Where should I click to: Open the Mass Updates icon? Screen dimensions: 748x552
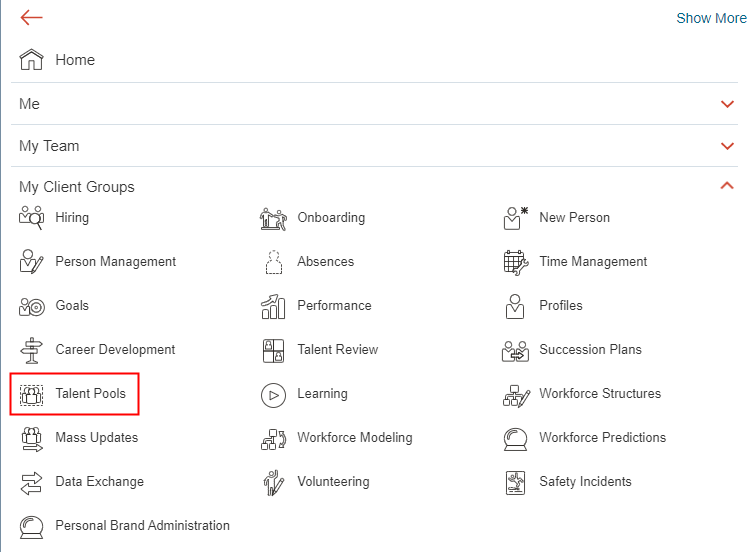click(x=31, y=439)
